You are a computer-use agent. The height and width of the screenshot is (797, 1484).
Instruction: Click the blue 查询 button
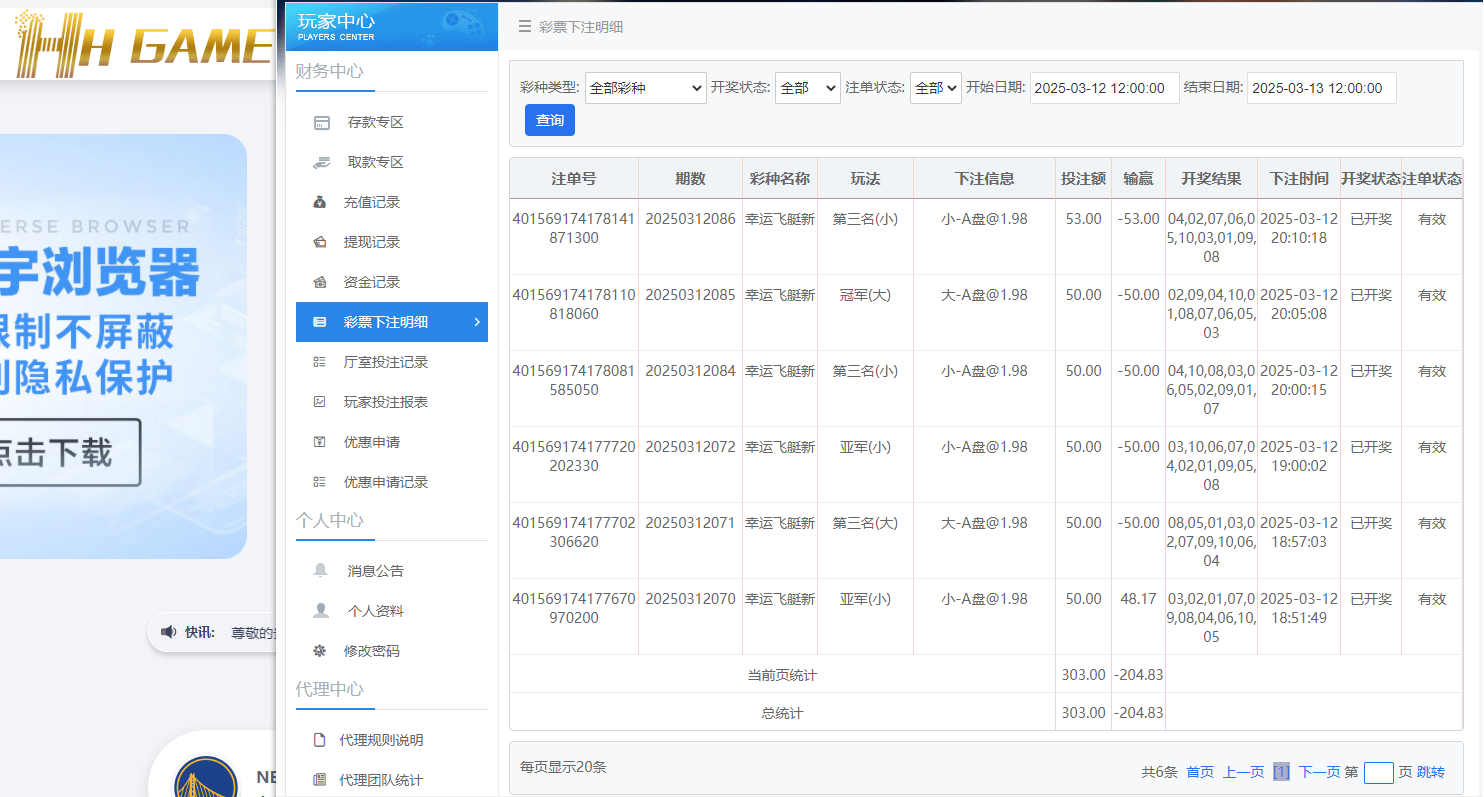click(x=550, y=120)
